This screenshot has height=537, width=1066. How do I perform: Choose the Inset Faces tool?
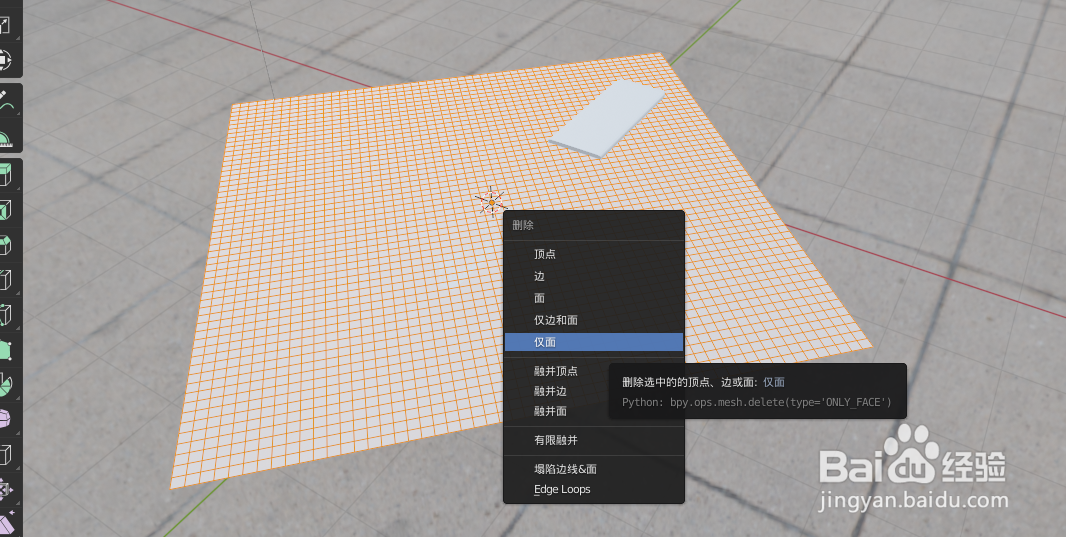(x=4, y=210)
